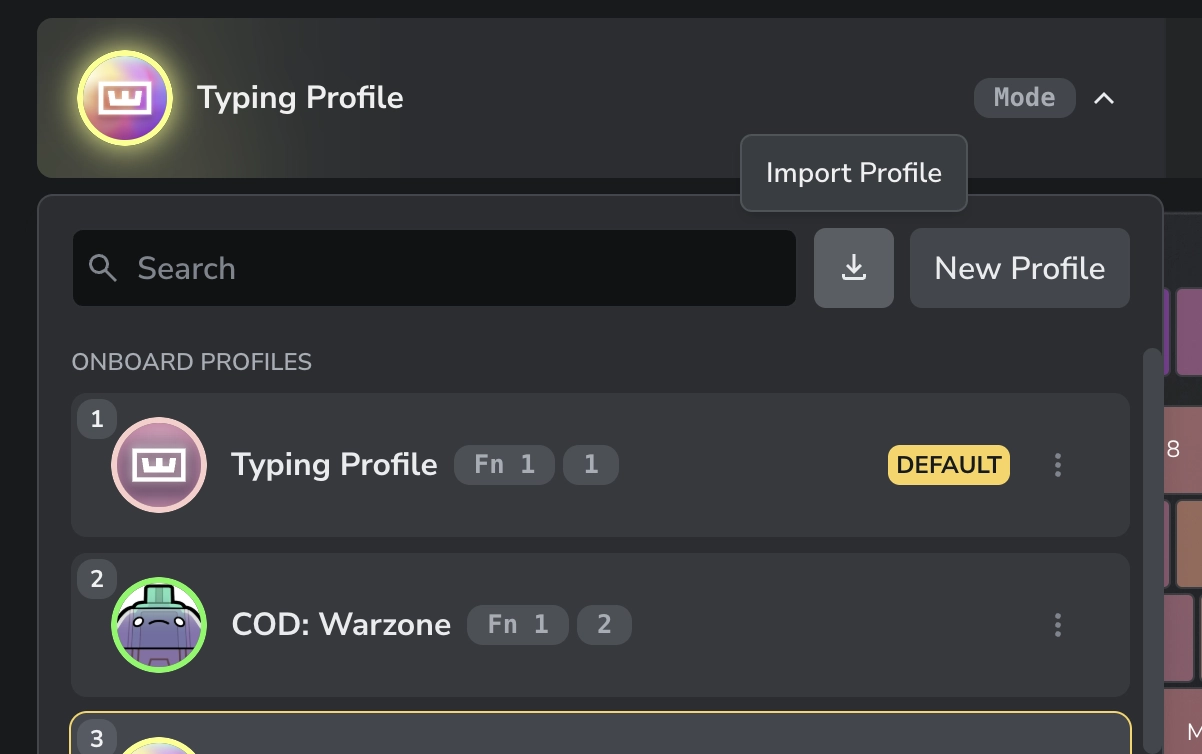Click the profile list scrollbar

[1152, 550]
